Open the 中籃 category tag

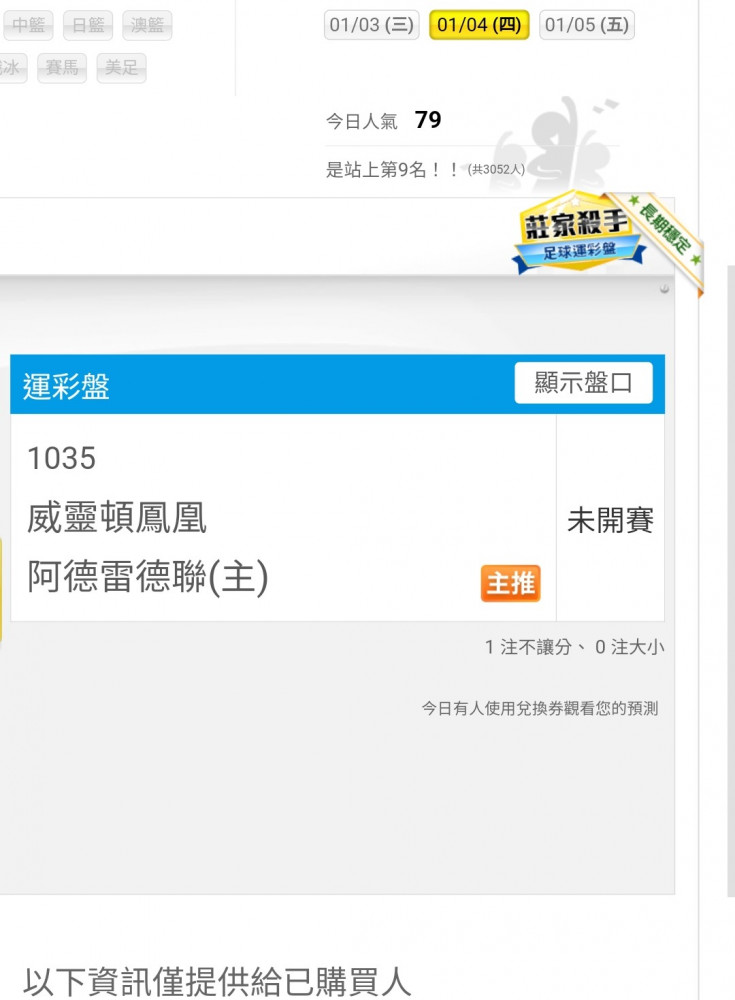[28, 26]
